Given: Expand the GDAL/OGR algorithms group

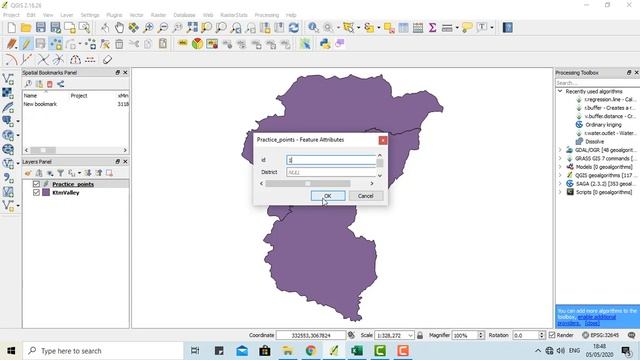Looking at the screenshot, I should [x=560, y=150].
